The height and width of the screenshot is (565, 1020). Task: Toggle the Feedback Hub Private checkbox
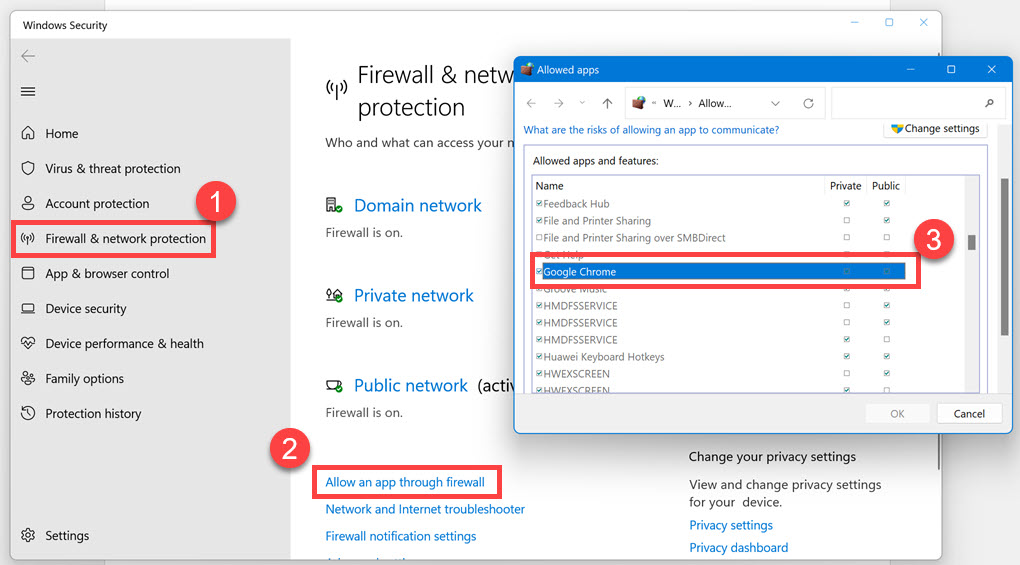(x=846, y=204)
